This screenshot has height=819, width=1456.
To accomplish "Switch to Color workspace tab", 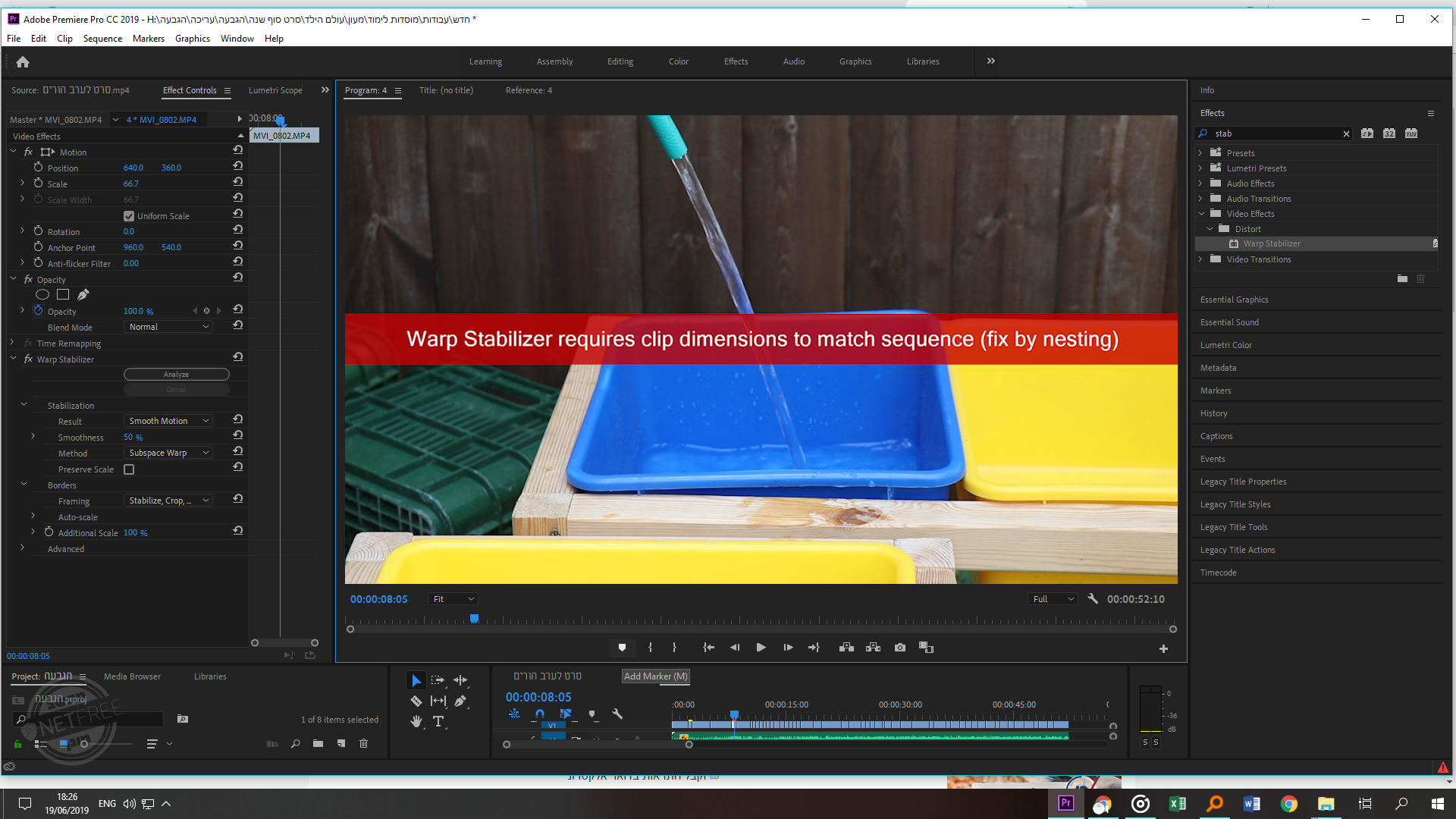I will point(678,61).
